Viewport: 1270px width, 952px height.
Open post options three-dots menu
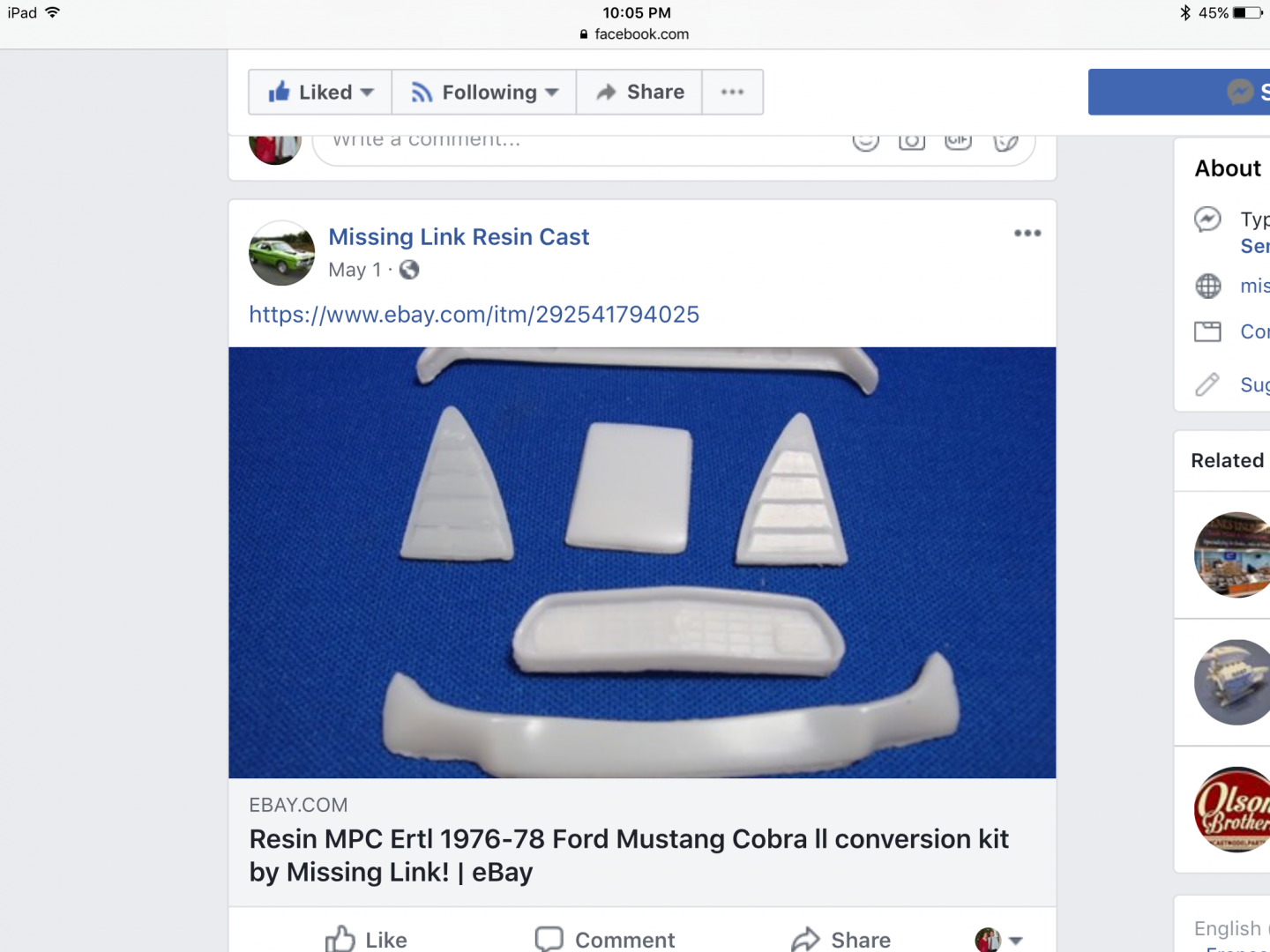click(1027, 234)
